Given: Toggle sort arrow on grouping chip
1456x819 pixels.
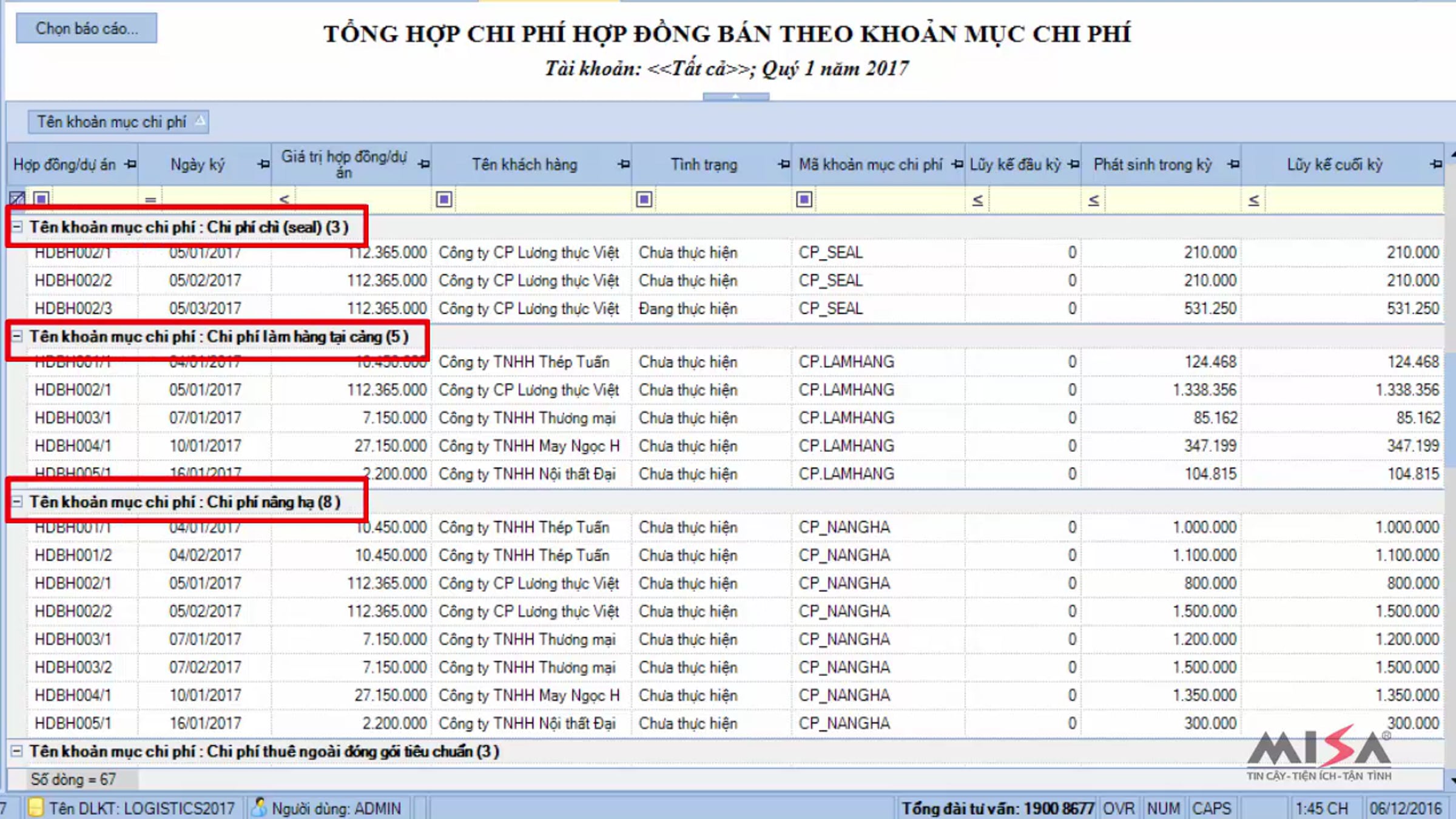Looking at the screenshot, I should point(200,121).
